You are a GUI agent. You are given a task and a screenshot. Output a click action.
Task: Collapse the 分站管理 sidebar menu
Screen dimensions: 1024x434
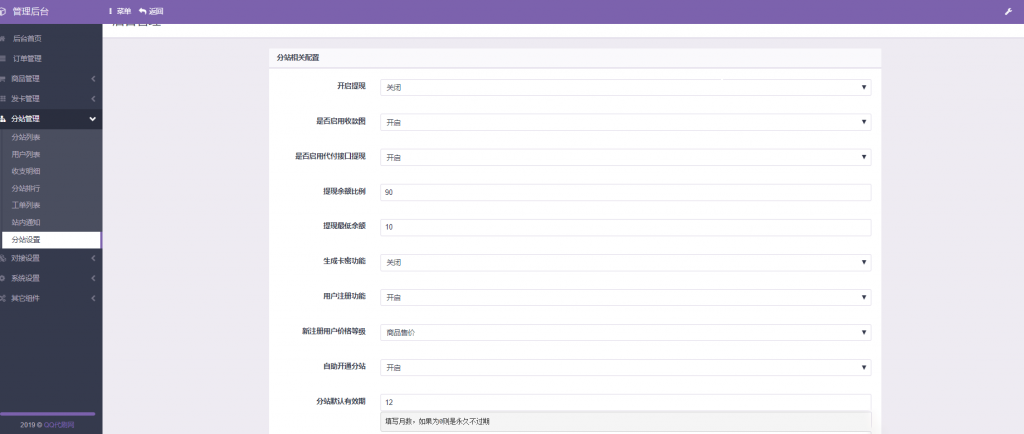pos(51,119)
